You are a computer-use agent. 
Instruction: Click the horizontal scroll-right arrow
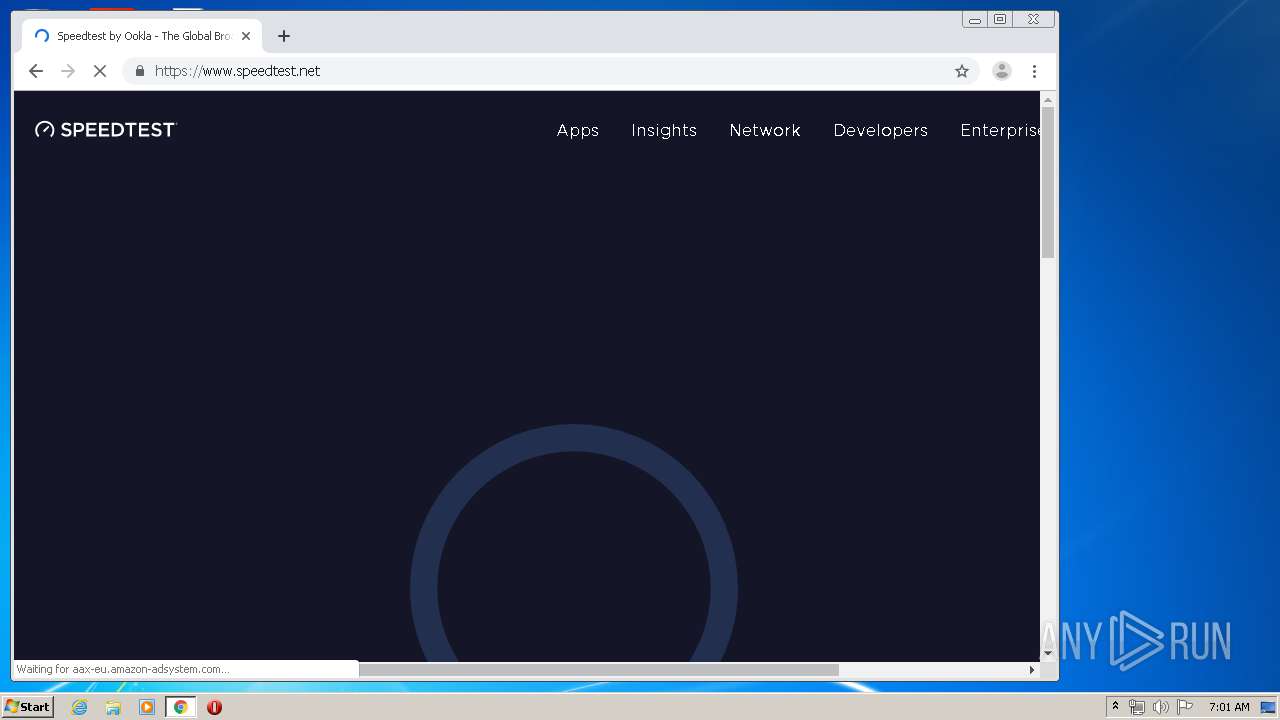click(x=1033, y=670)
